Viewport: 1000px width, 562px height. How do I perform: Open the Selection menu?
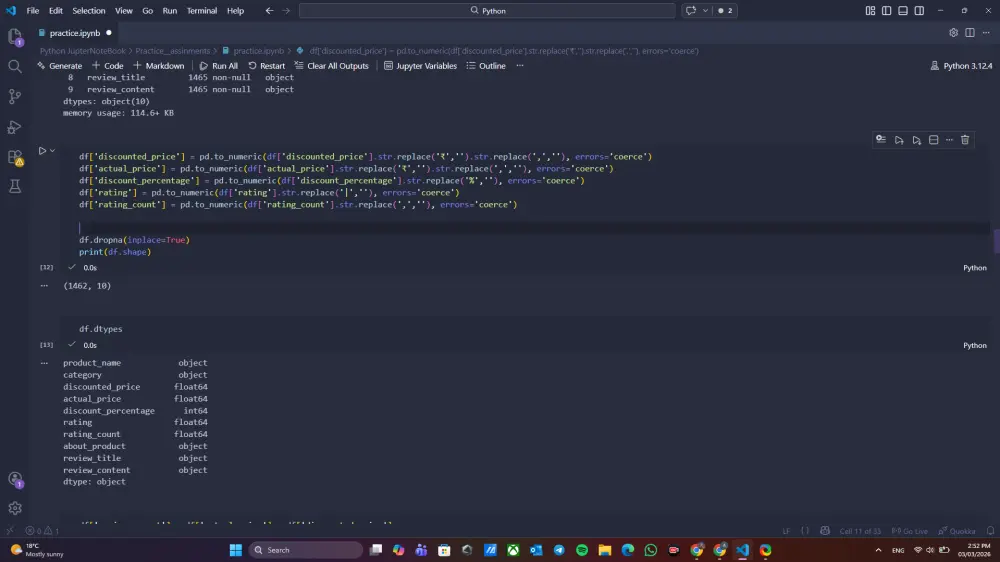point(89,11)
